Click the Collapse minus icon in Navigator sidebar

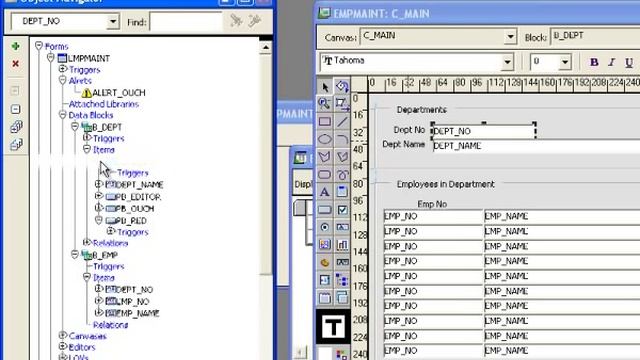coord(16,109)
